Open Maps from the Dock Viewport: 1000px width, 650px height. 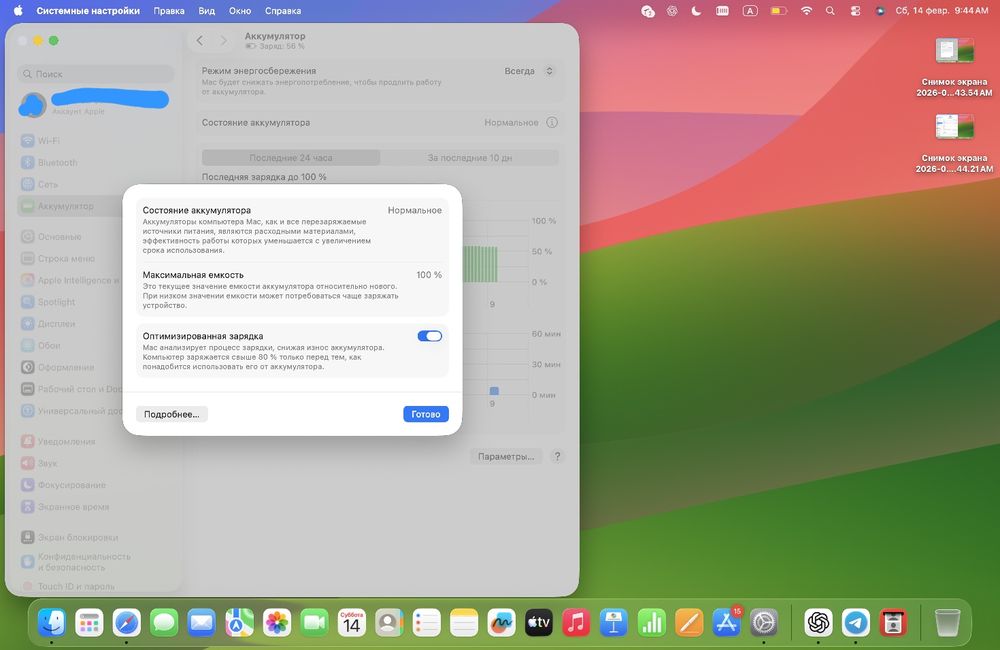click(x=239, y=622)
